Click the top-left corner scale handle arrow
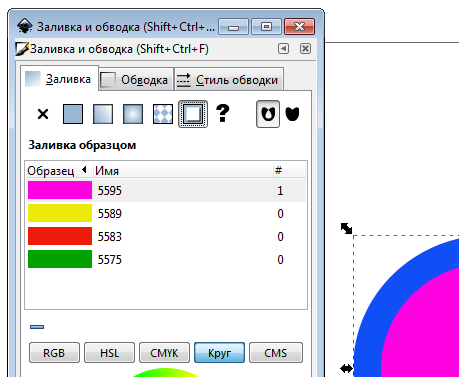 (x=346, y=228)
